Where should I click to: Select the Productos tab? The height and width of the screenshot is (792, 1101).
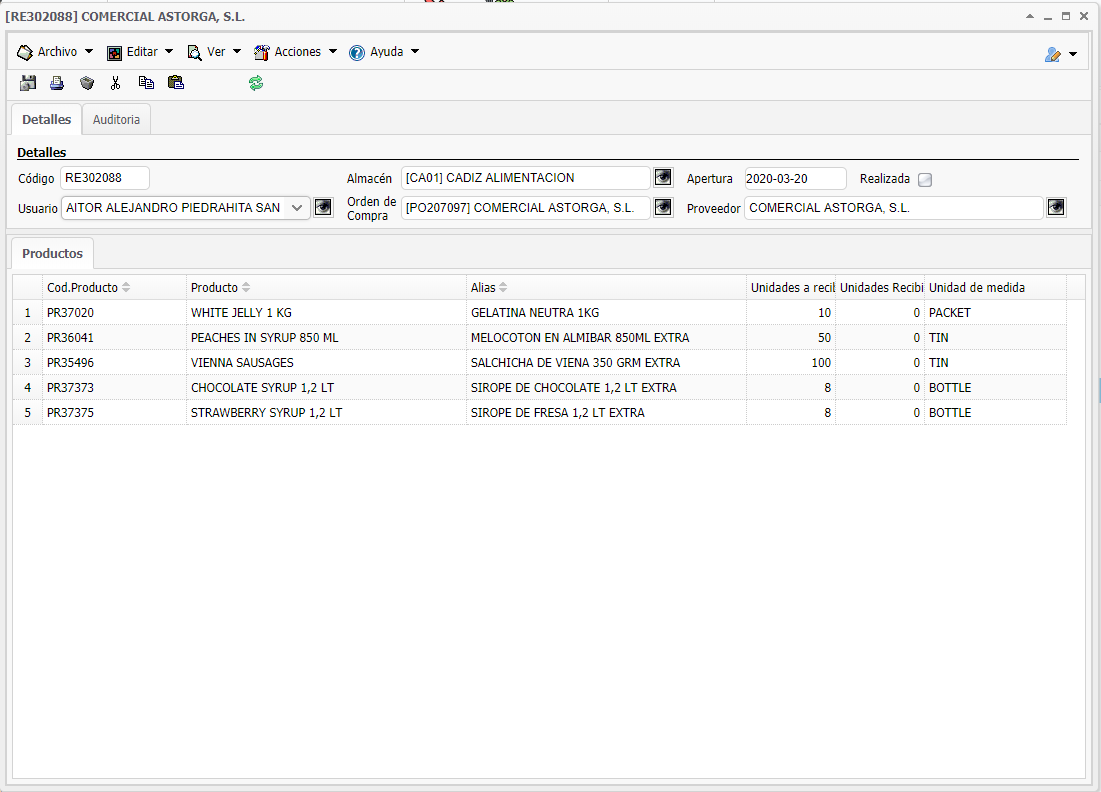click(x=53, y=253)
